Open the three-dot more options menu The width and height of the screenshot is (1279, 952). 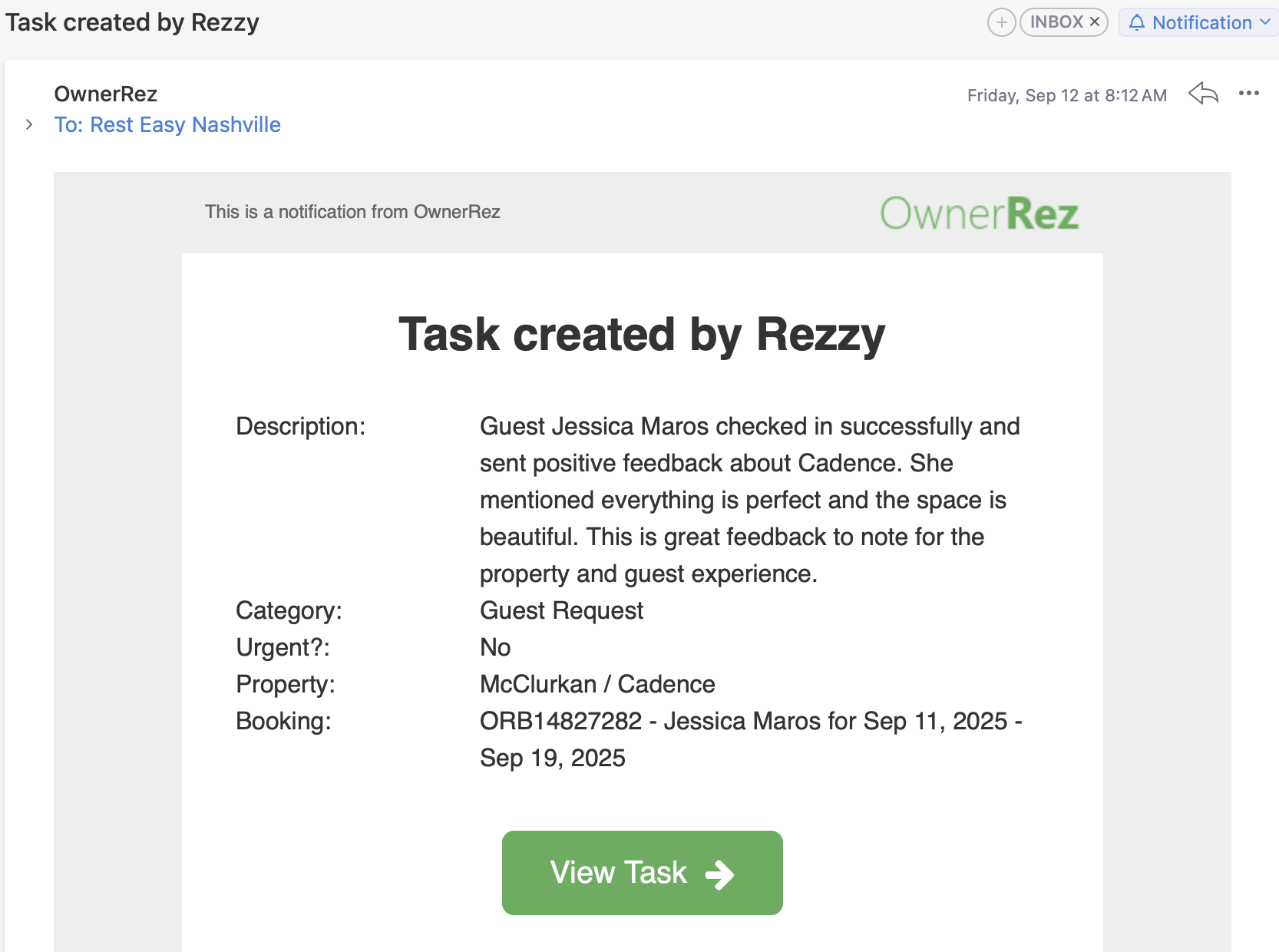[1249, 93]
